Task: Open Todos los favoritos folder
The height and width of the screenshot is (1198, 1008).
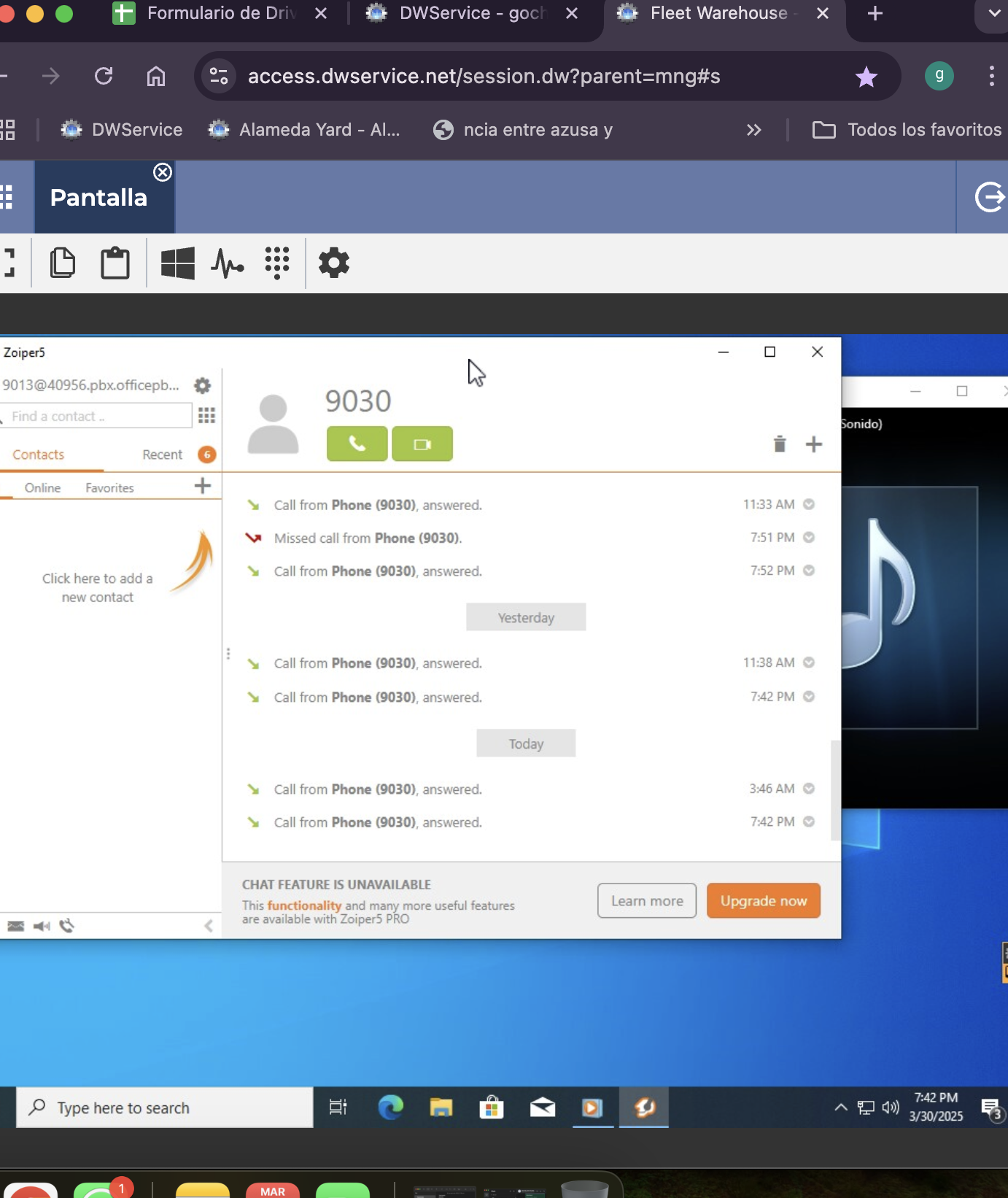Action: (x=907, y=130)
